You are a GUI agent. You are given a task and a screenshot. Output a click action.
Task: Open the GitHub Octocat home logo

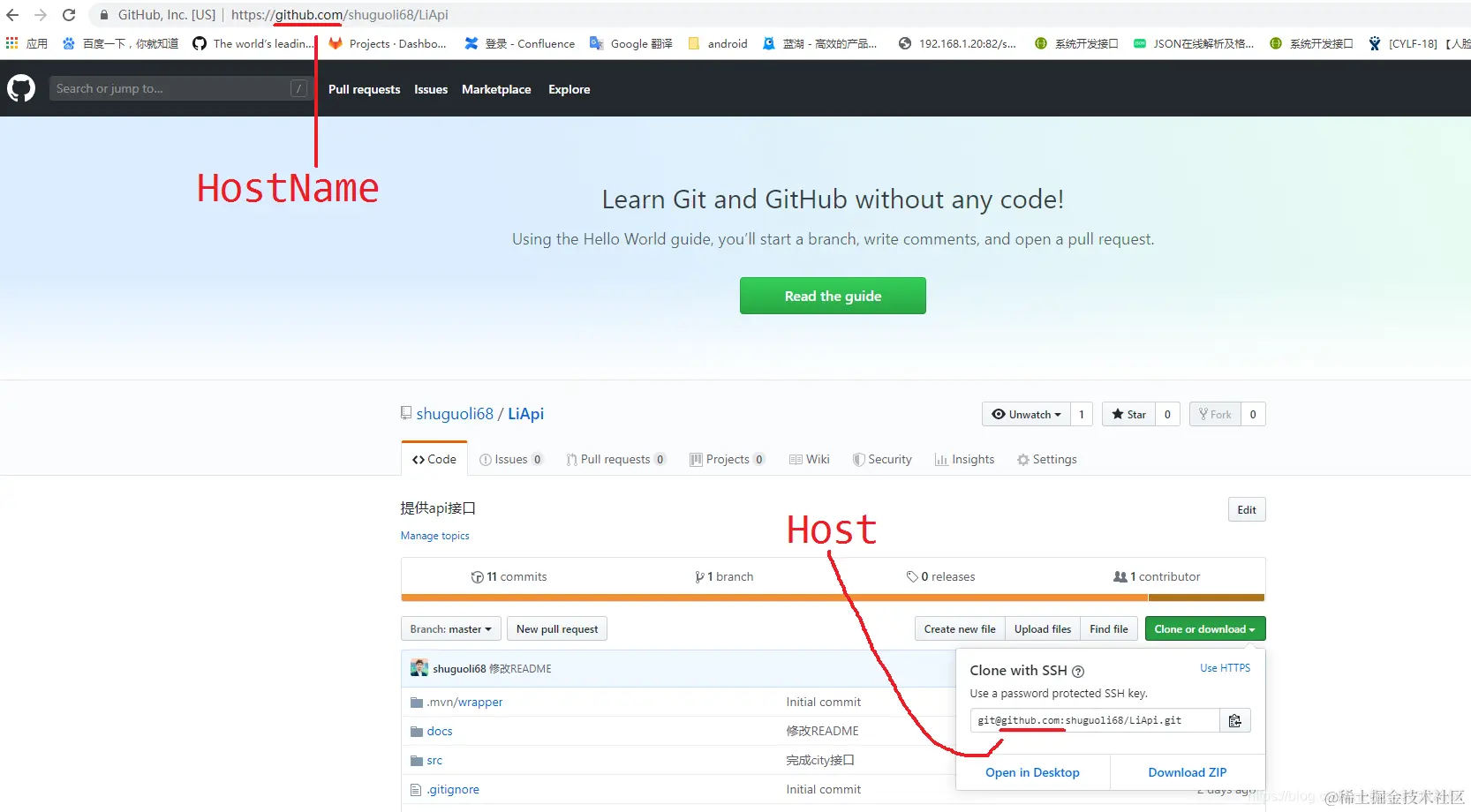21,88
